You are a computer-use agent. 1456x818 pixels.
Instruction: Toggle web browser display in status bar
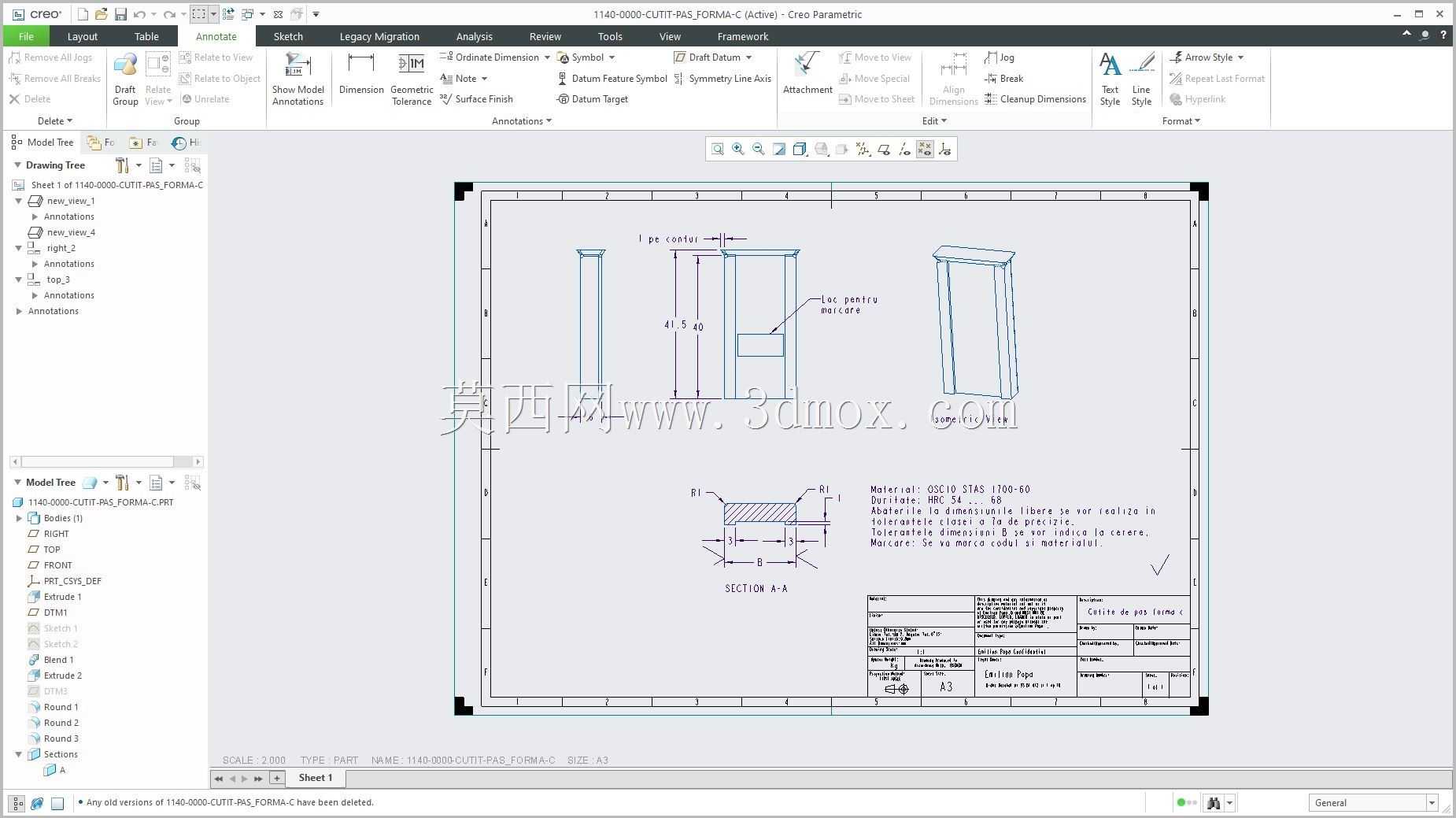(36, 803)
